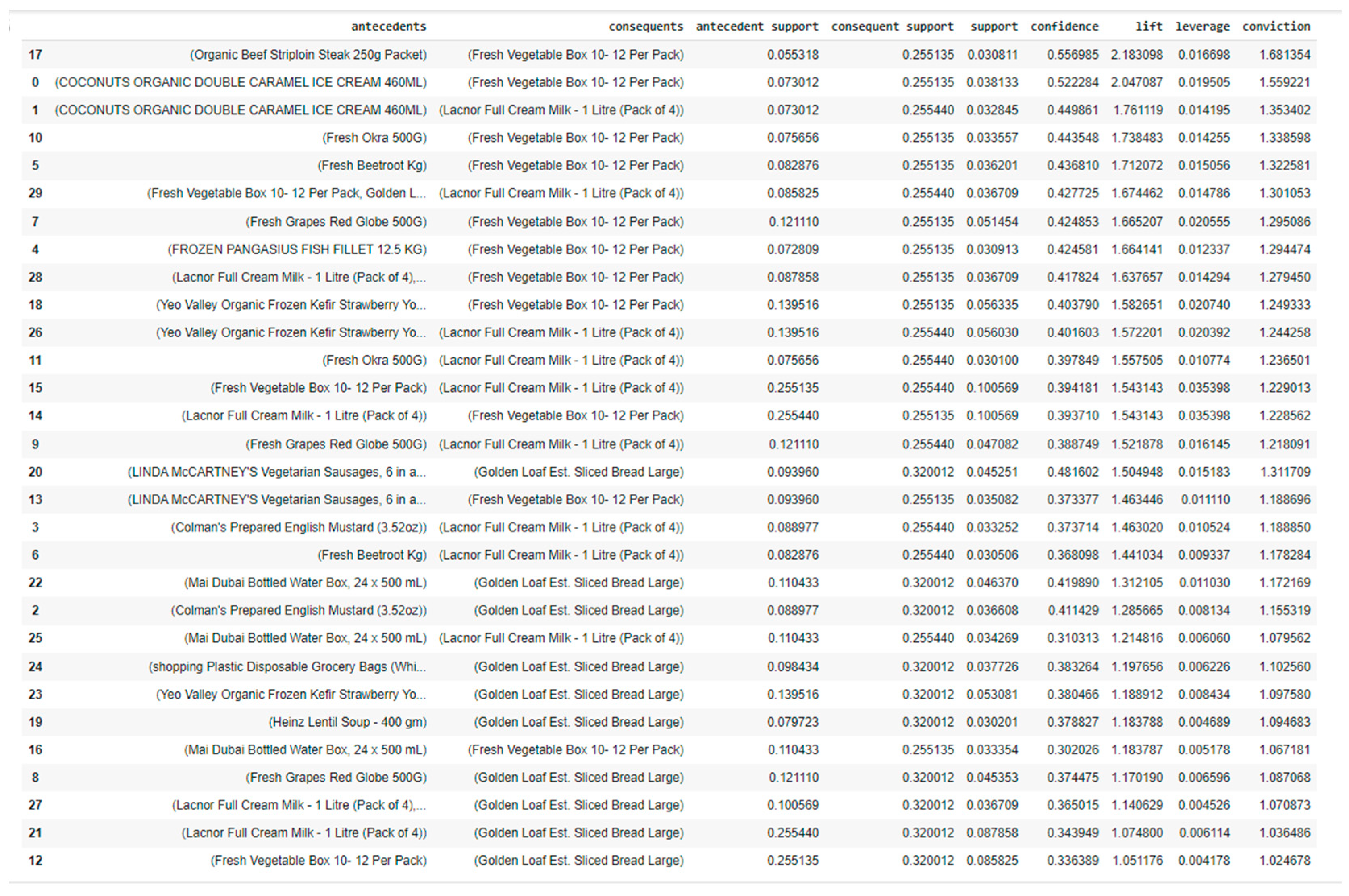Click the Fresh Beetroot Kg antecedent in row 5
Image resolution: width=1349 pixels, height=896 pixels.
click(x=372, y=166)
